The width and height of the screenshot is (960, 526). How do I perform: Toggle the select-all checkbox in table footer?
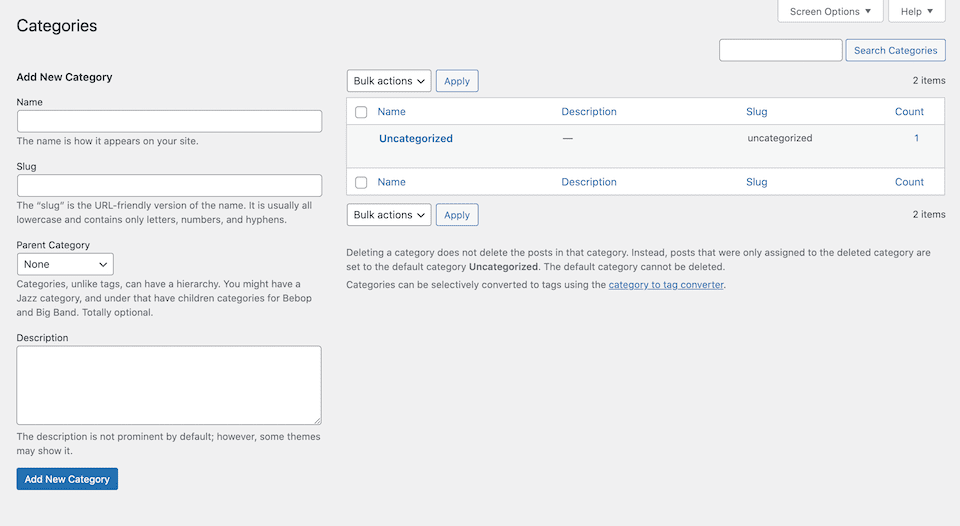point(361,182)
